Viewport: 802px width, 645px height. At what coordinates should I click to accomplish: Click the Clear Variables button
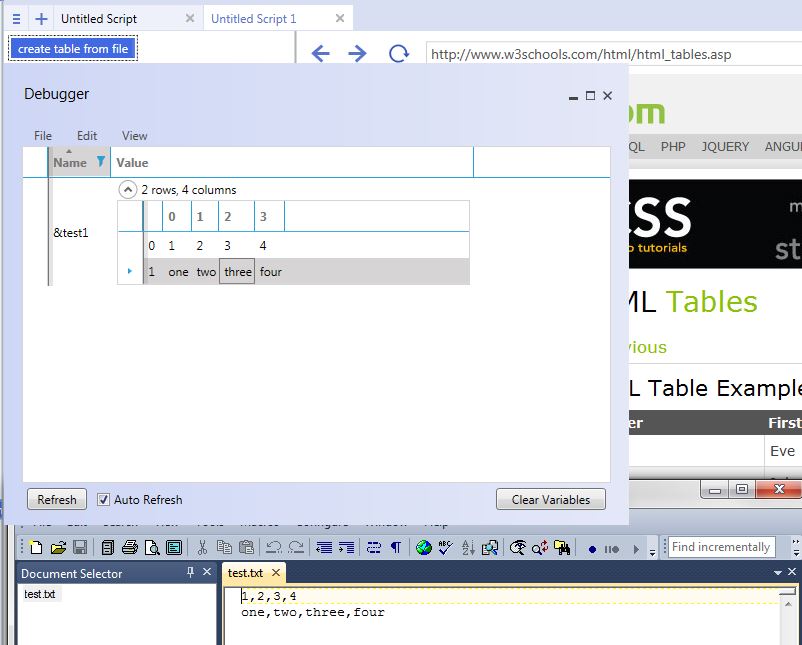coord(551,500)
